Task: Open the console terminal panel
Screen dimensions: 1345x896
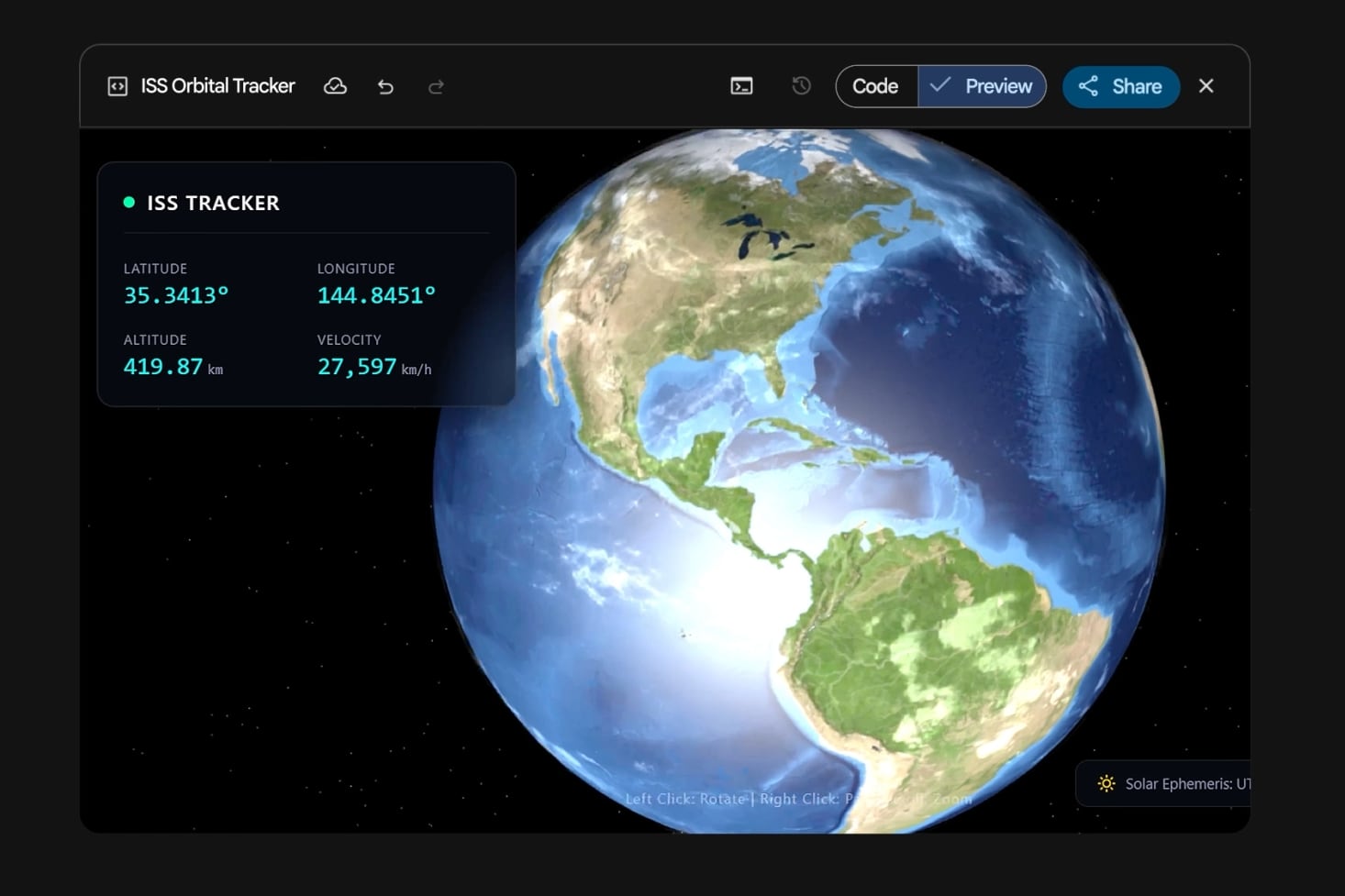Action: click(x=741, y=86)
